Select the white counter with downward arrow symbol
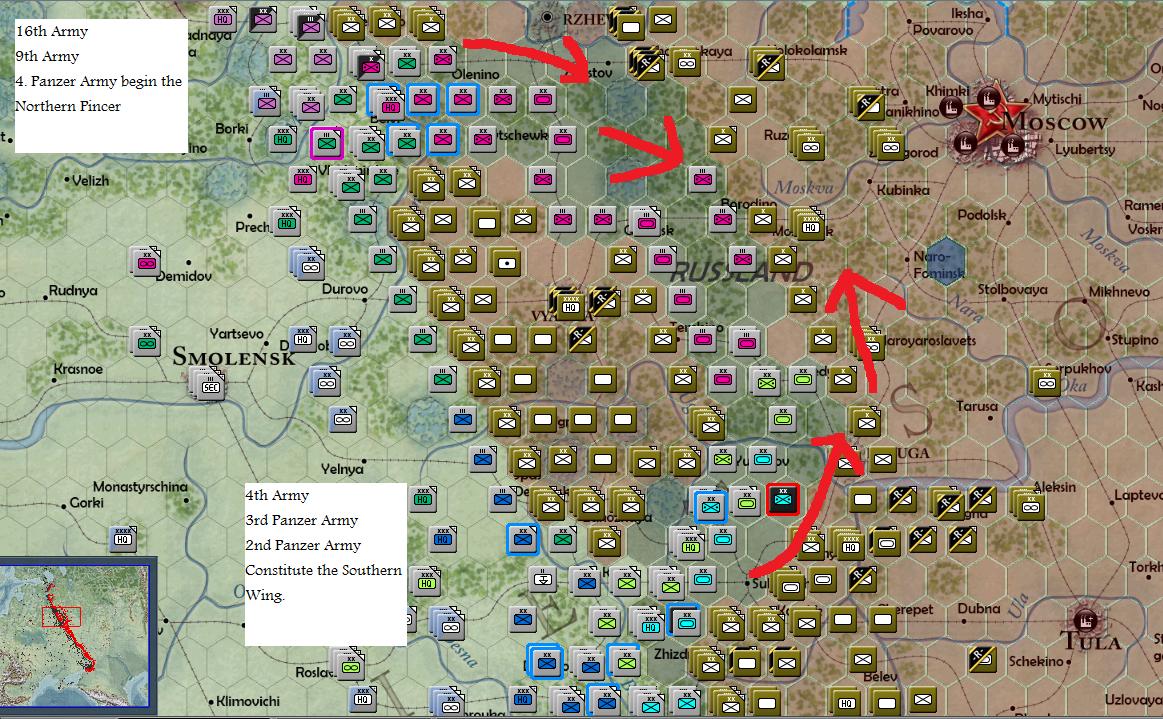Viewport: 1163px width, 719px height. (x=542, y=580)
